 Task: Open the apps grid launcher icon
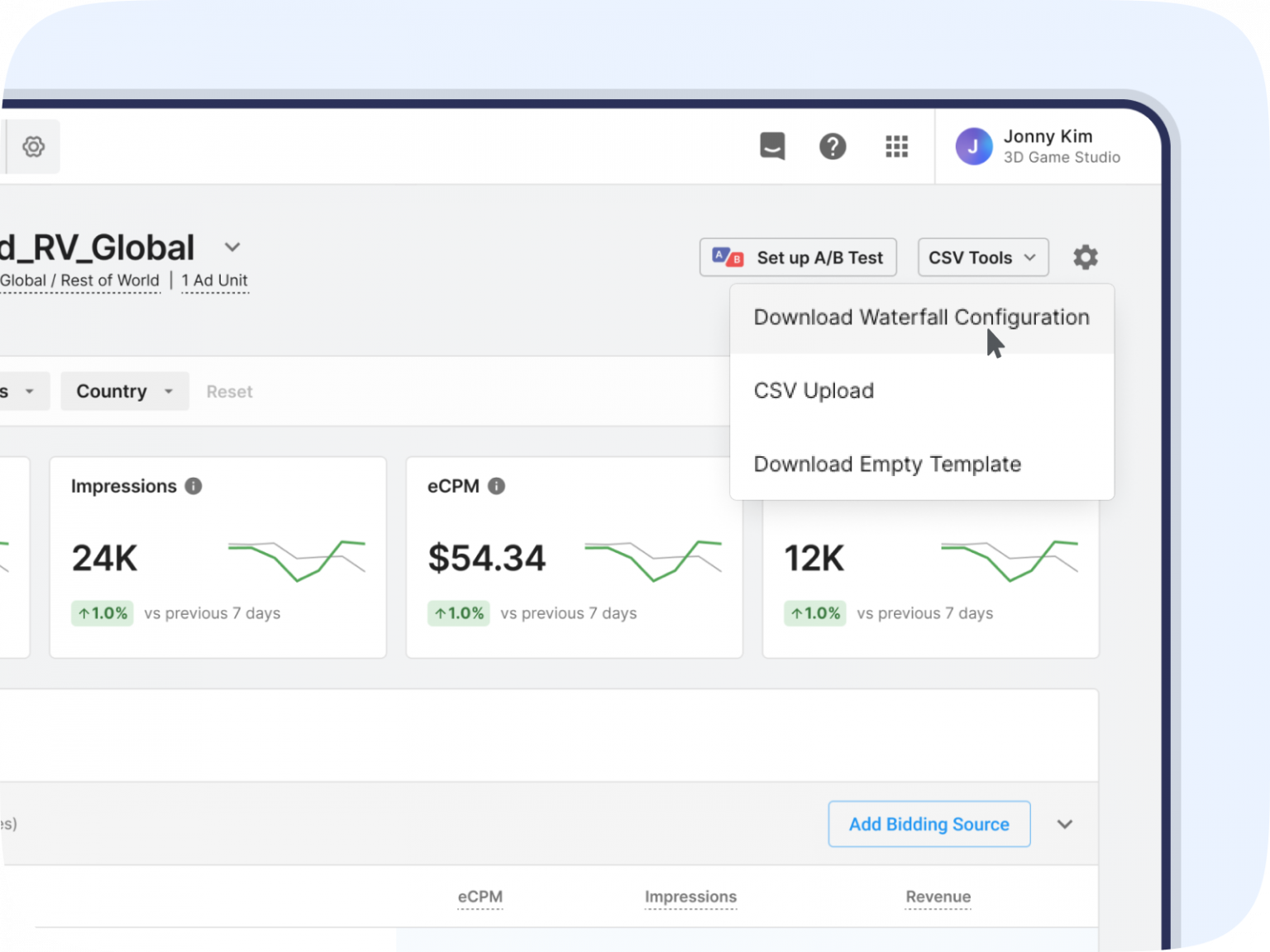click(x=896, y=146)
